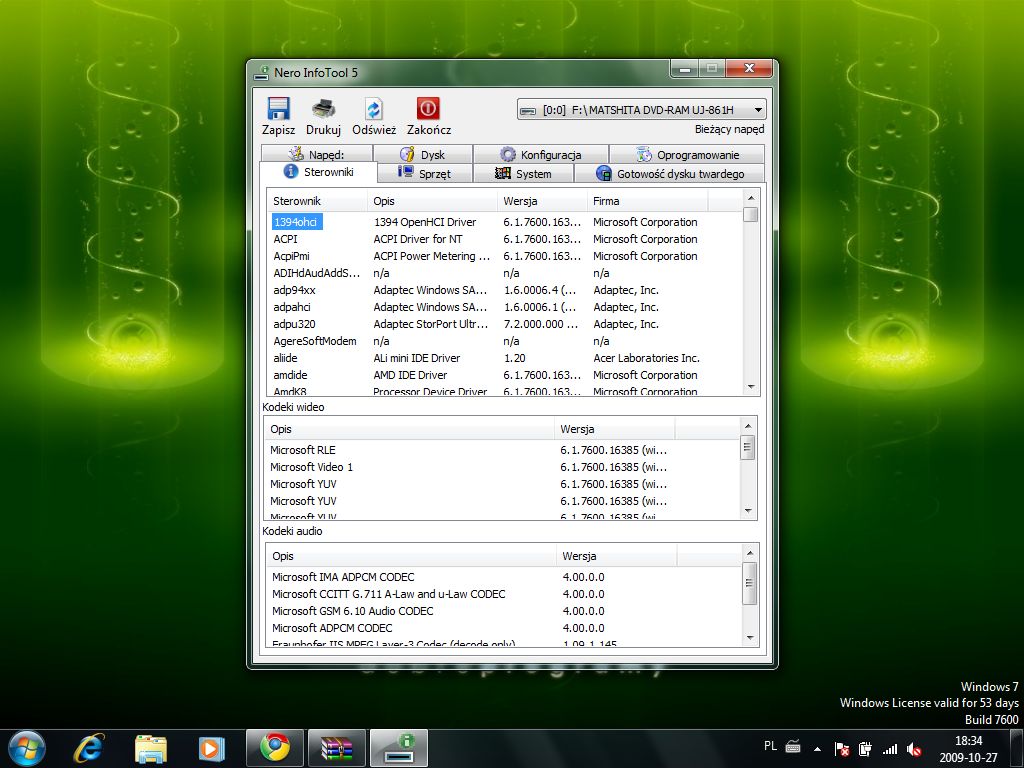1024x768 pixels.
Task: Open the Sprzęt tab
Action: pos(425,173)
